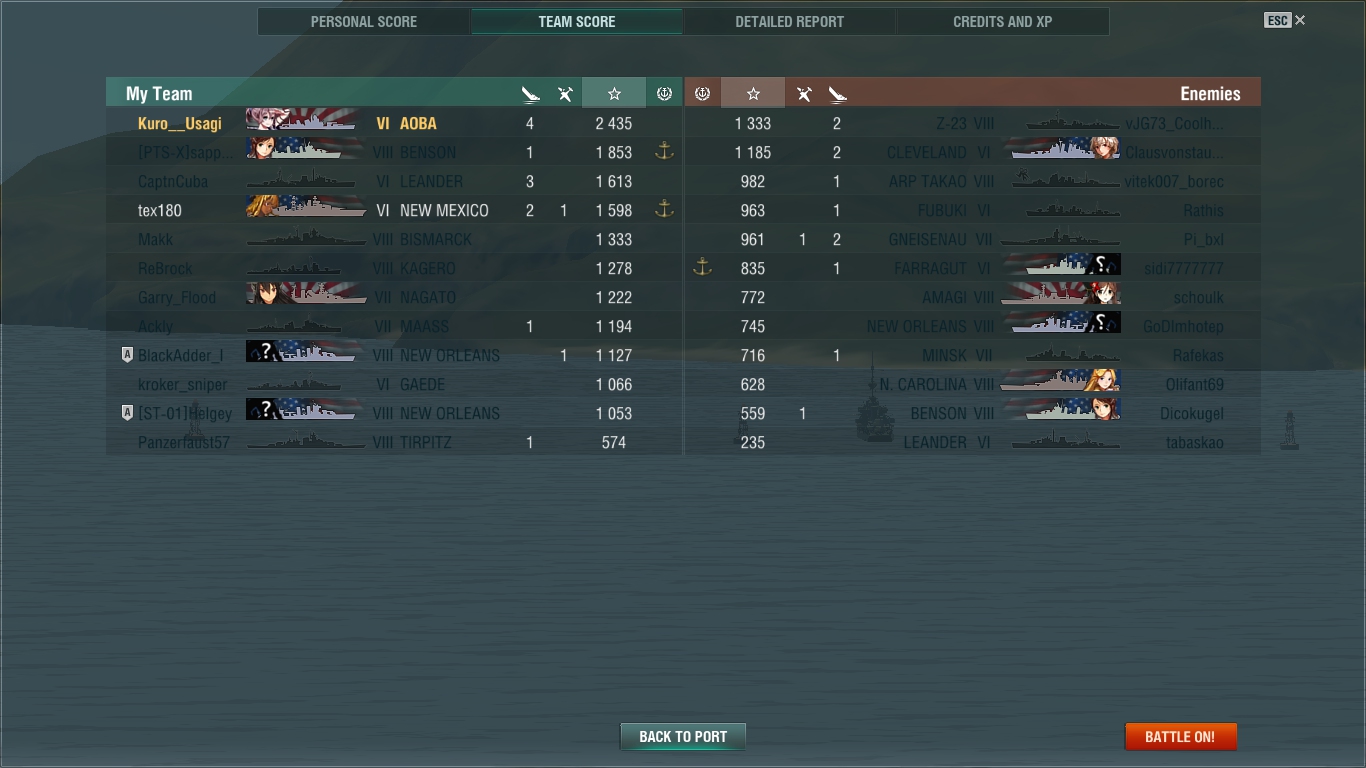The height and width of the screenshot is (768, 1366).
Task: Sort Enemies by aircraft shot down icon
Action: [803, 94]
